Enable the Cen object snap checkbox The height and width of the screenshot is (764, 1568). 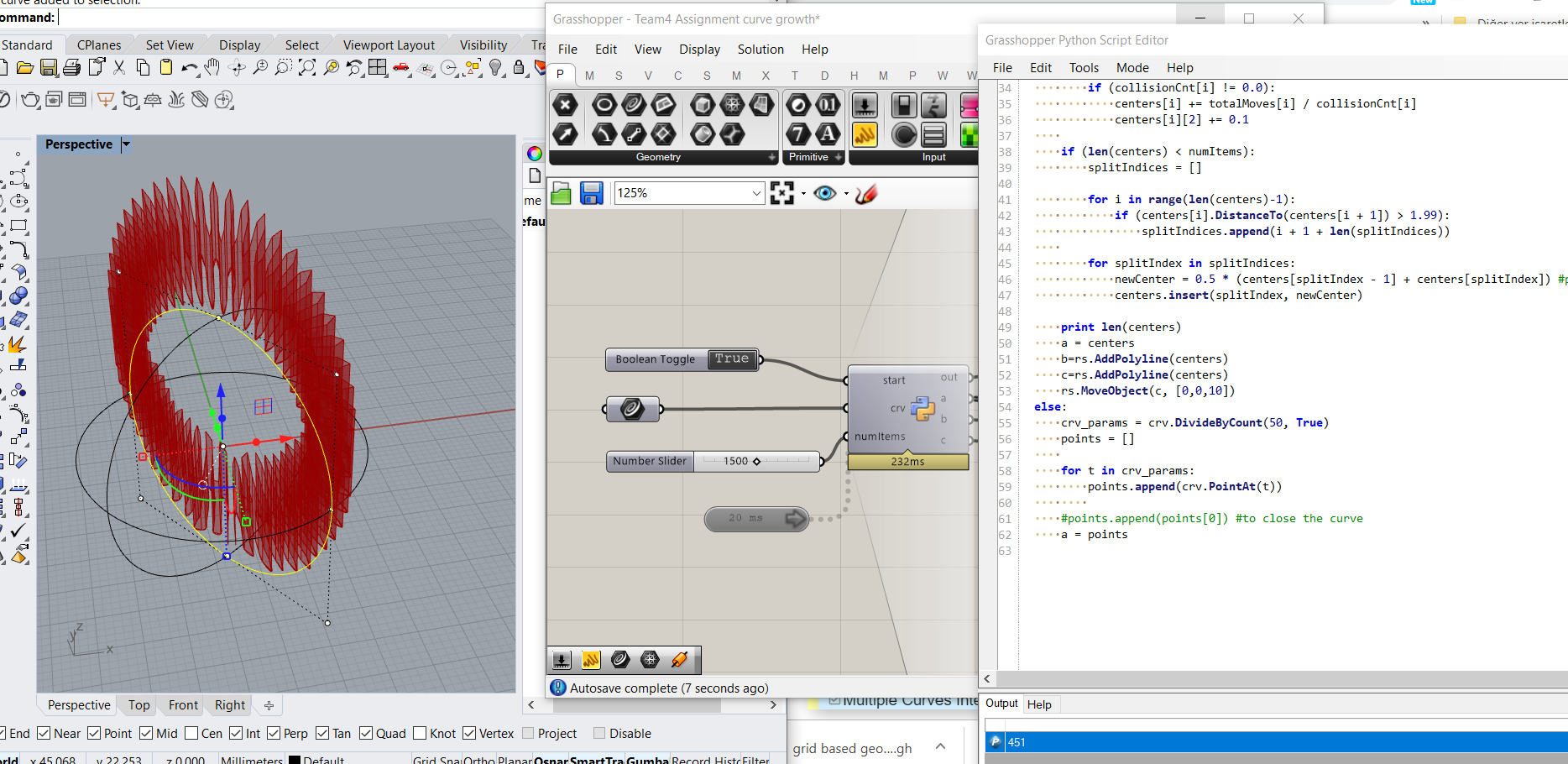click(191, 734)
